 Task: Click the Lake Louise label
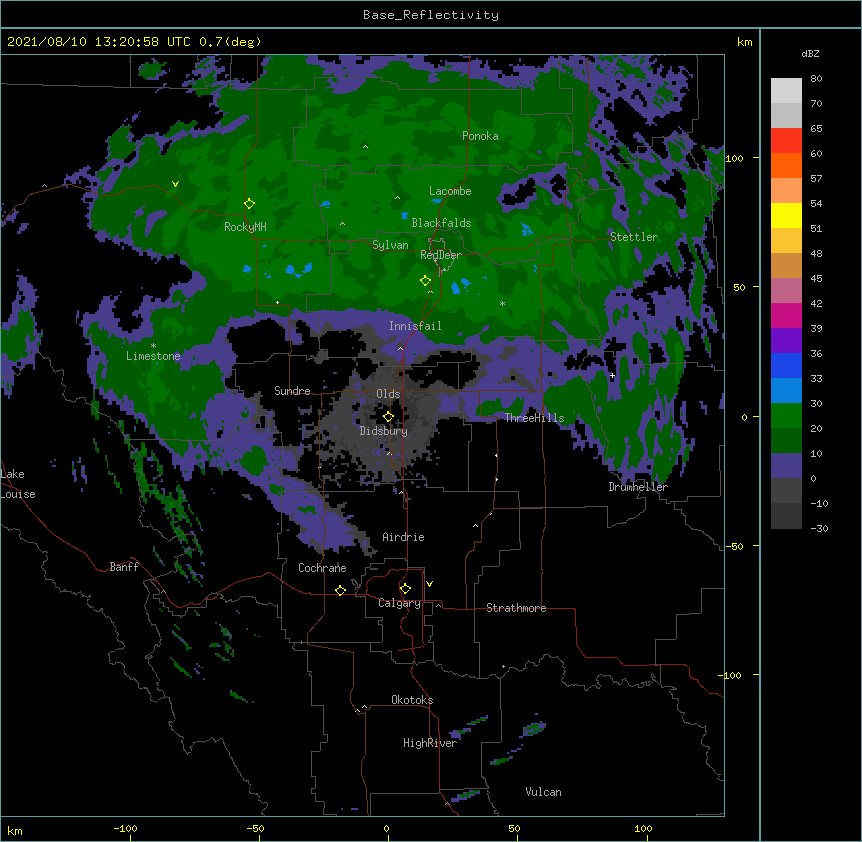tap(18, 484)
